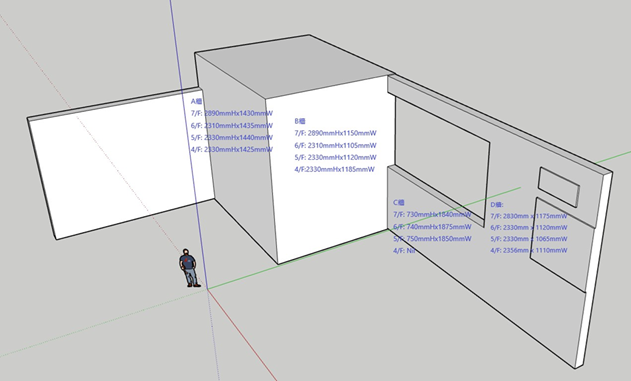
Task: Select the solid red axis line
Action: tap(242, 335)
